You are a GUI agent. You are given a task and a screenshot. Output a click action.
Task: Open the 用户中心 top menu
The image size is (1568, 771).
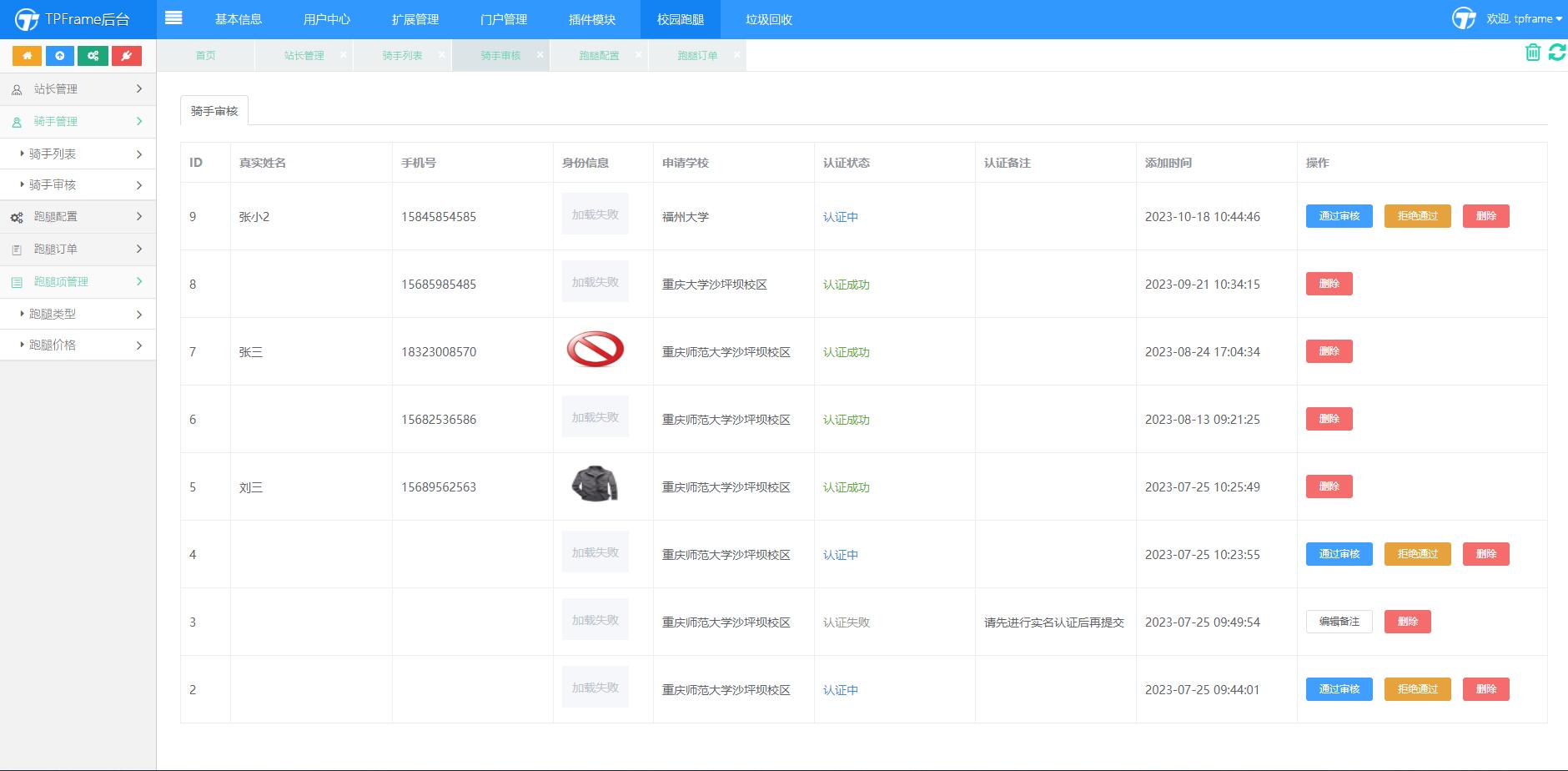[327, 19]
